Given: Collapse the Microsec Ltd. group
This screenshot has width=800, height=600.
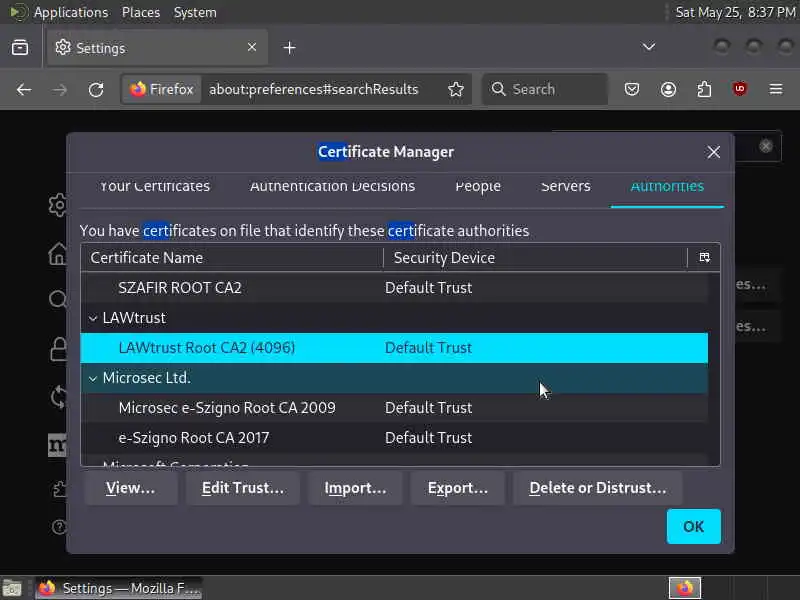Looking at the screenshot, I should [93, 379].
